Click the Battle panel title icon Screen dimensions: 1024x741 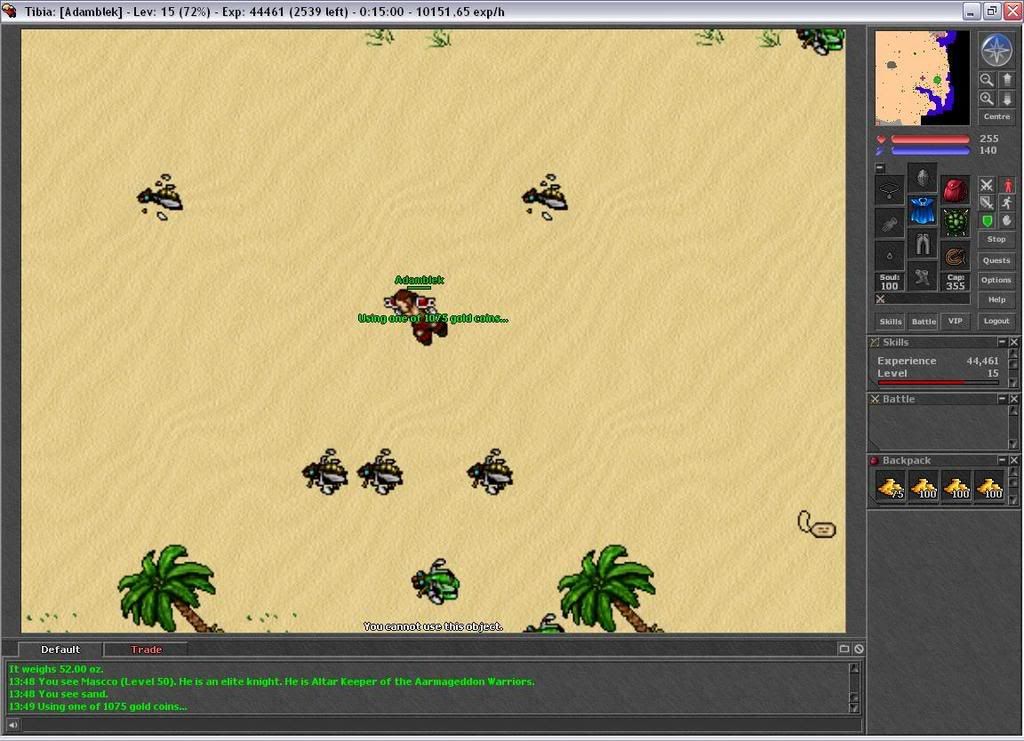(x=874, y=399)
